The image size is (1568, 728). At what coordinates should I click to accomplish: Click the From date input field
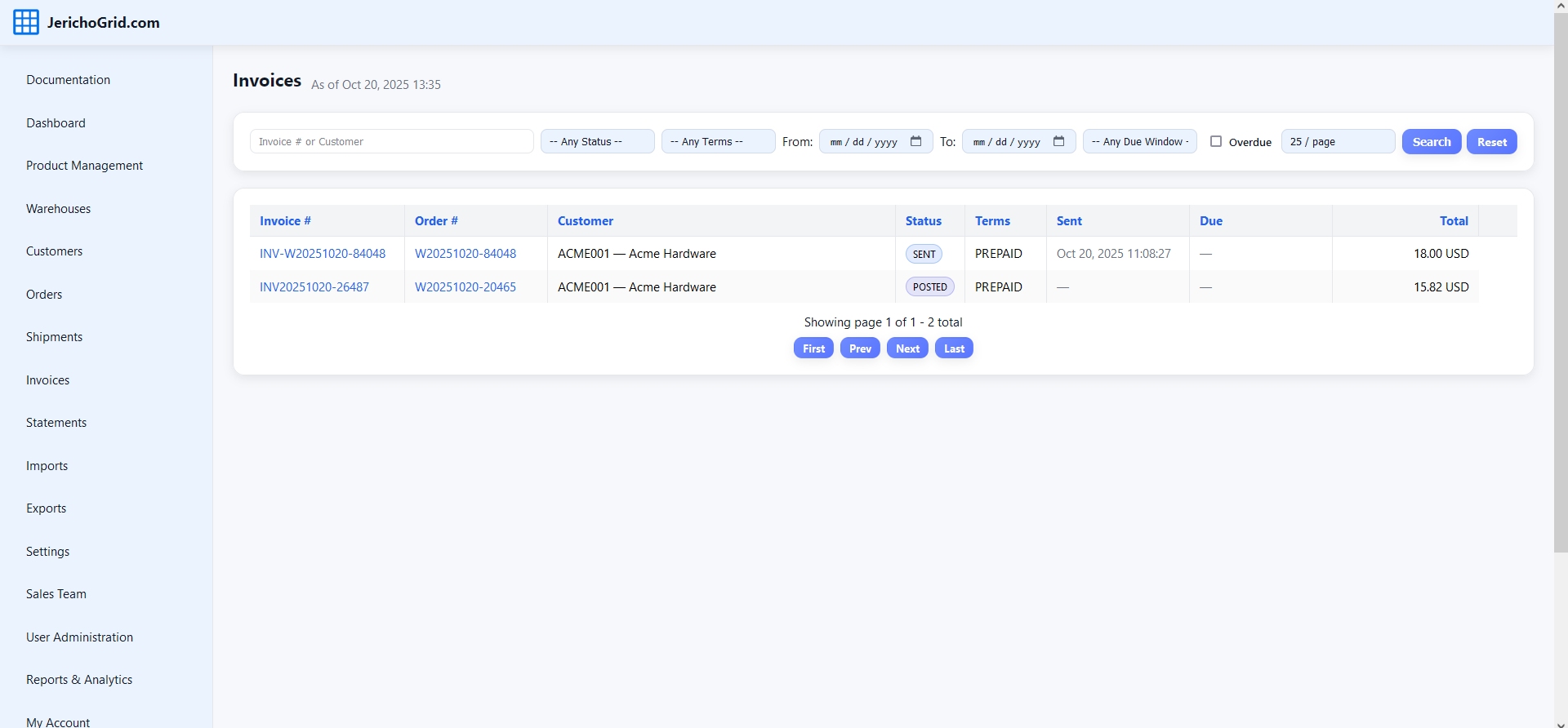point(876,141)
